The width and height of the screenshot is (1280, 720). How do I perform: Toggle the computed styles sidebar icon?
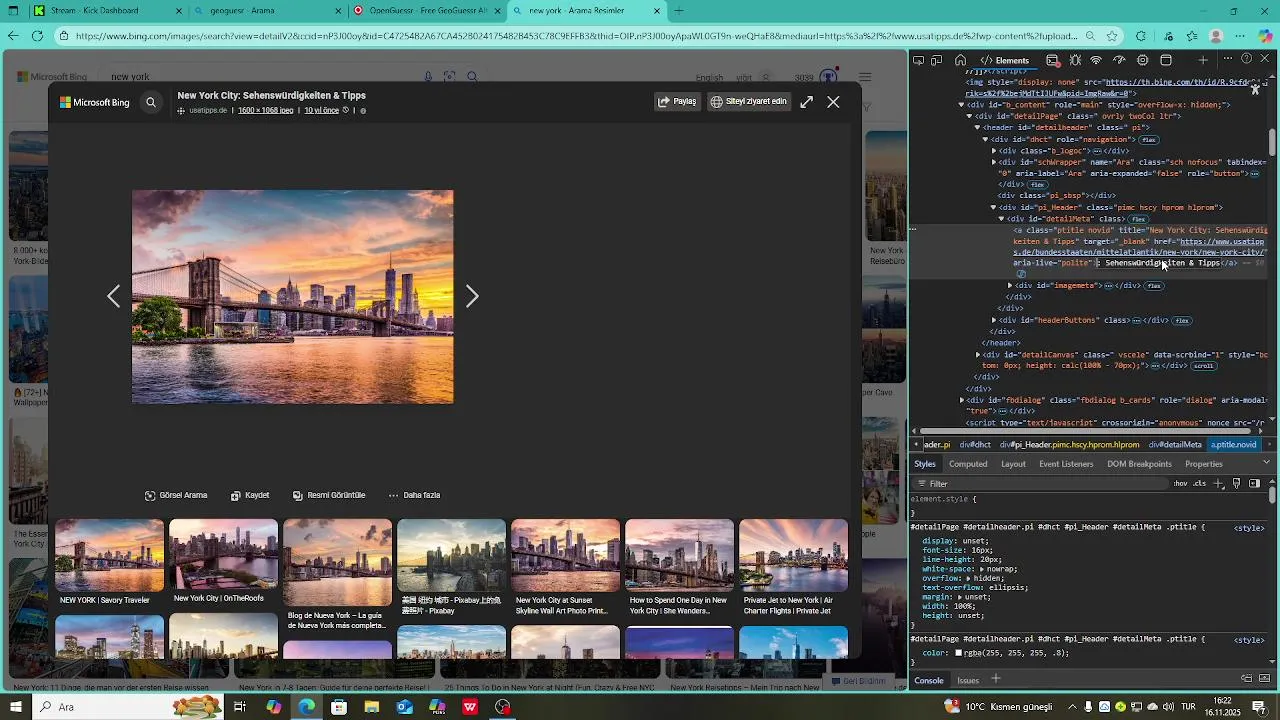1255,483
